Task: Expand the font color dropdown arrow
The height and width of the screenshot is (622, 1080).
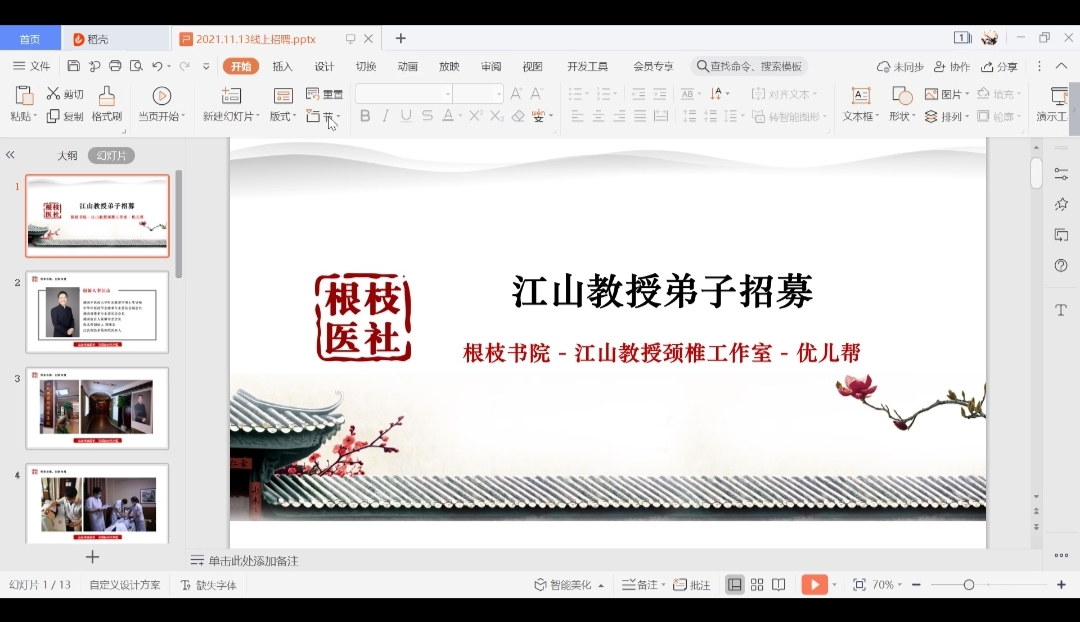Action: pos(460,116)
